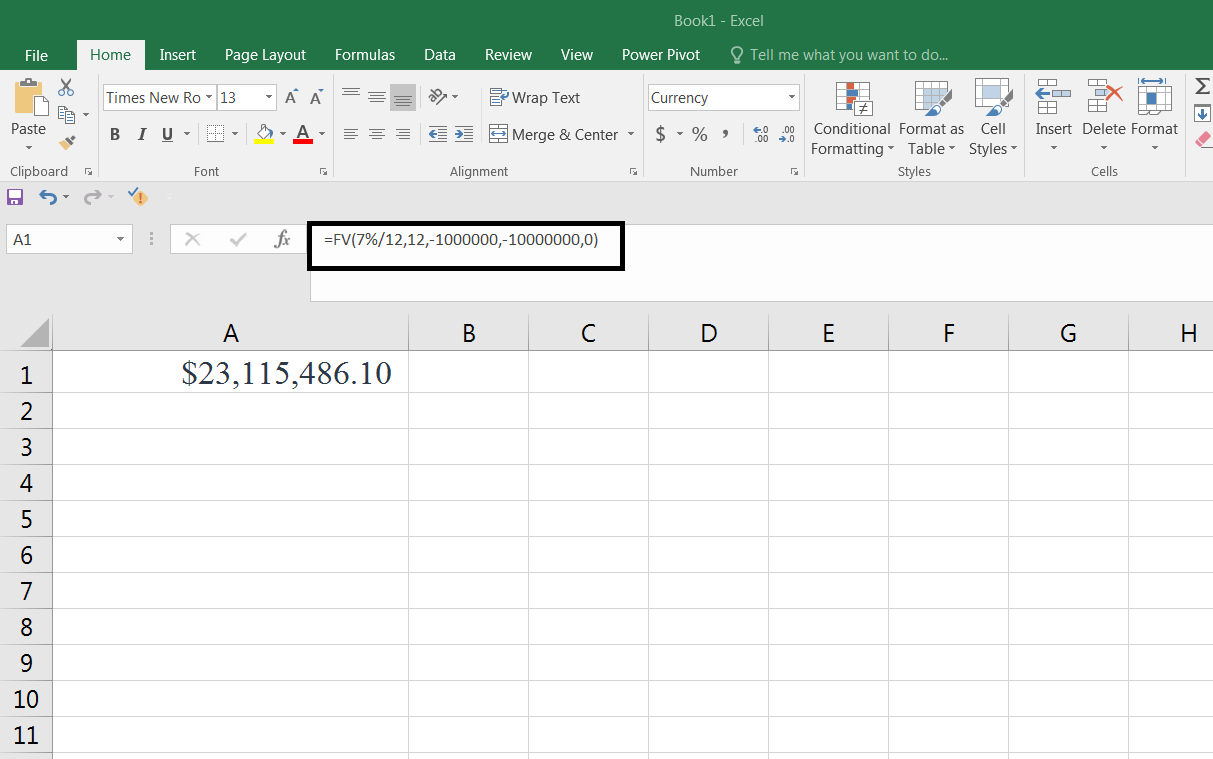1213x759 pixels.
Task: Click the Merge & Center button
Action: tap(554, 134)
